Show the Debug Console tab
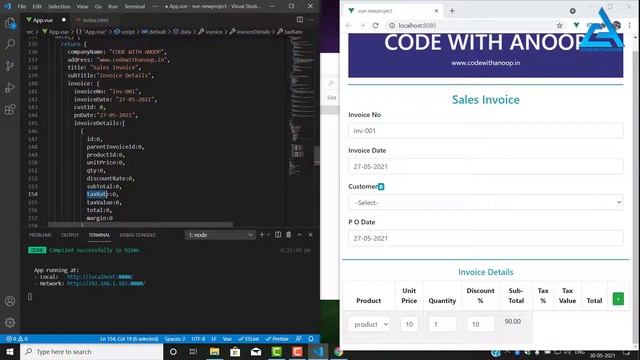Viewport: 640px width, 360px height. click(138, 235)
